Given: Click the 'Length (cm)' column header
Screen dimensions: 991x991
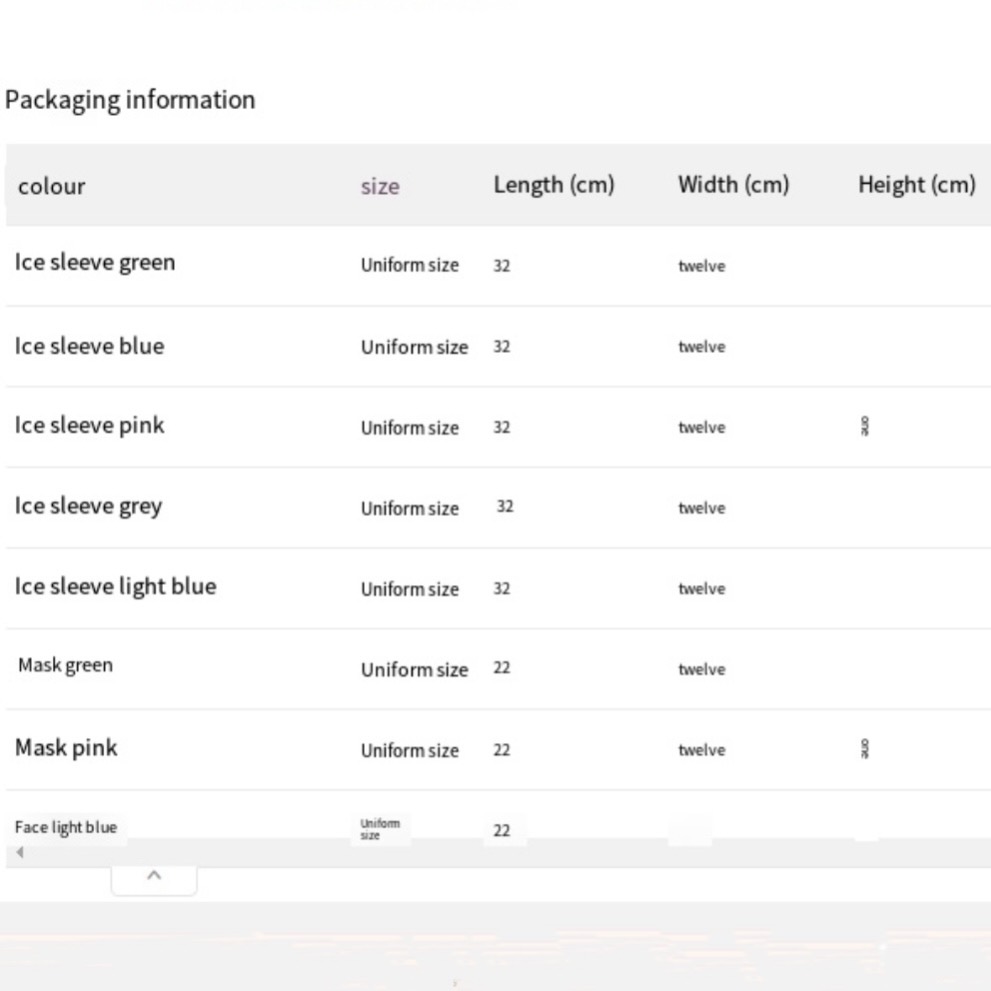Looking at the screenshot, I should click(553, 185).
